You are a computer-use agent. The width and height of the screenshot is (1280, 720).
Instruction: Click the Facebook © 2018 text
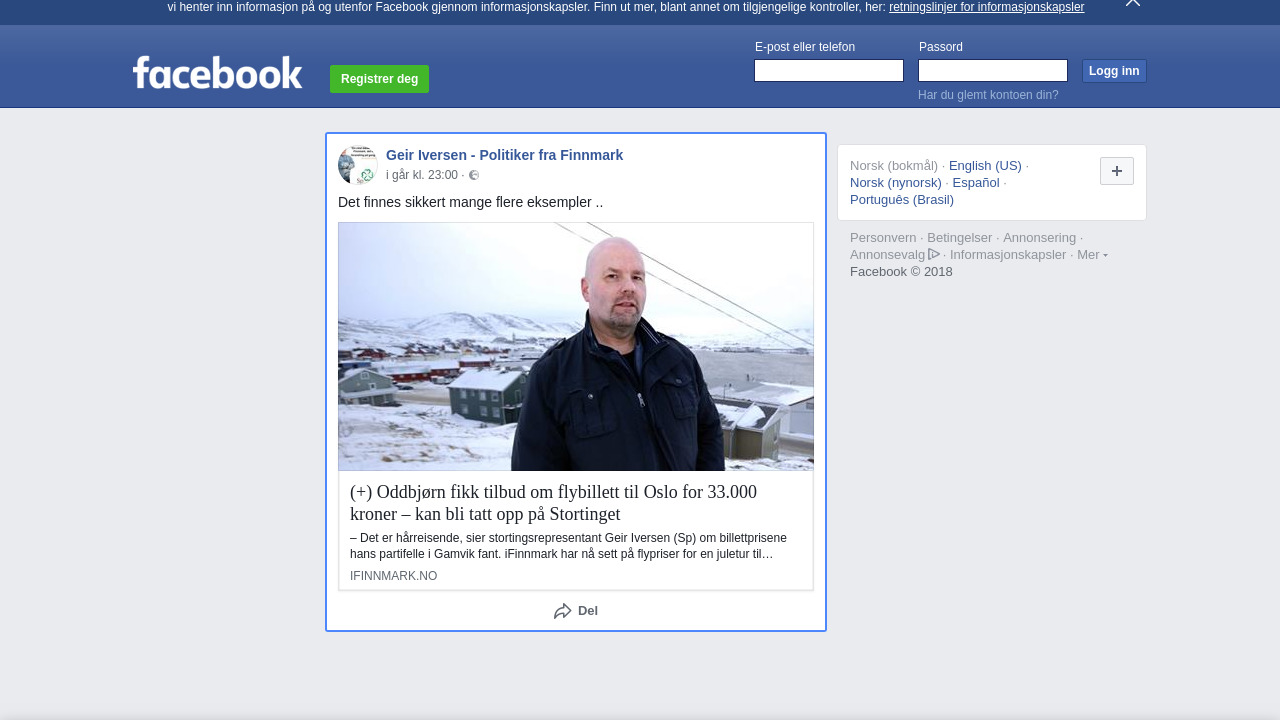point(901,272)
